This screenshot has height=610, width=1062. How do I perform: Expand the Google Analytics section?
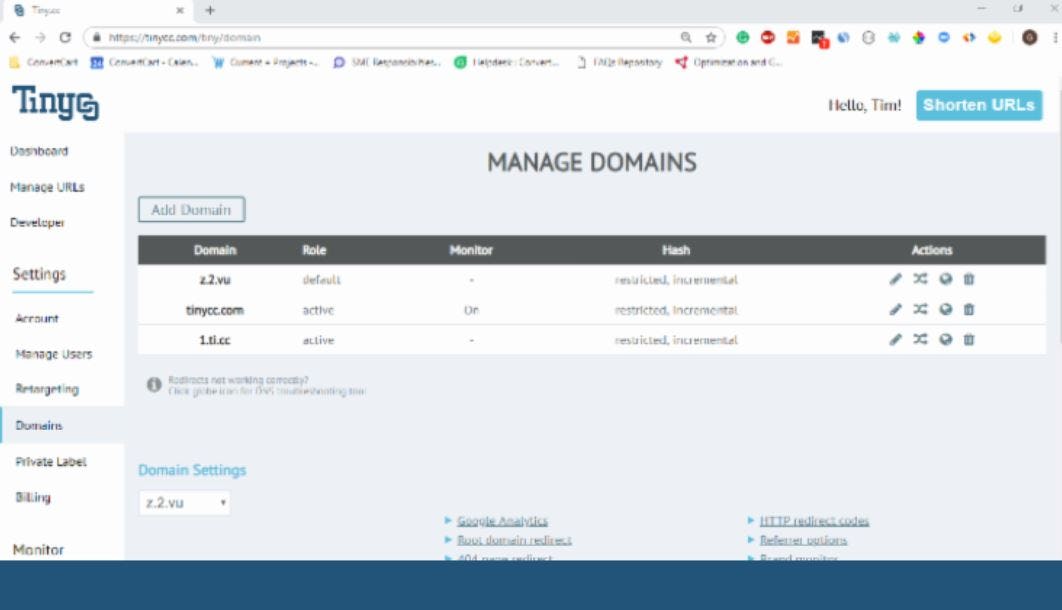pyautogui.click(x=504, y=520)
